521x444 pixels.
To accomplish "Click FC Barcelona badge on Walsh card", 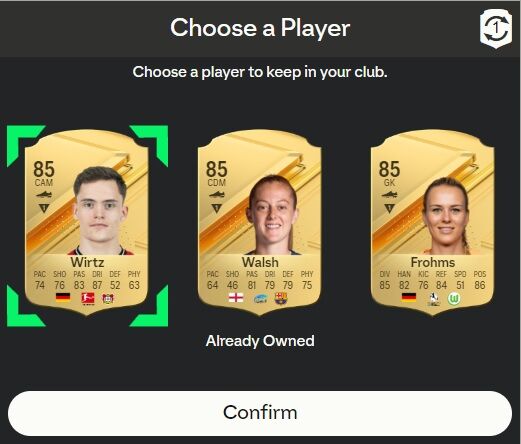I will click(x=281, y=298).
